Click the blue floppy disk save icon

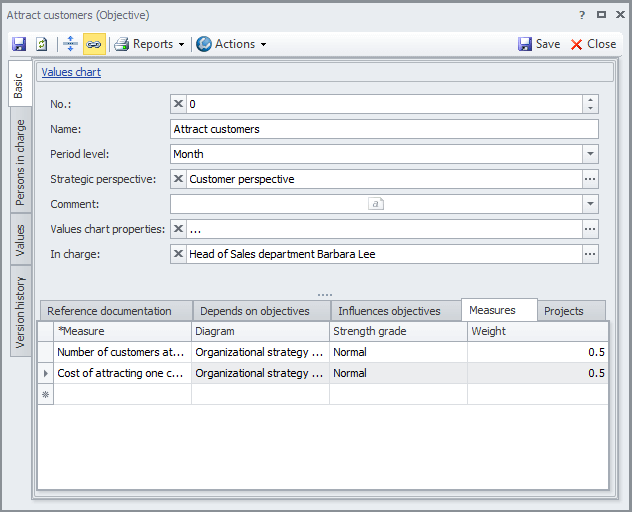click(x=19, y=44)
